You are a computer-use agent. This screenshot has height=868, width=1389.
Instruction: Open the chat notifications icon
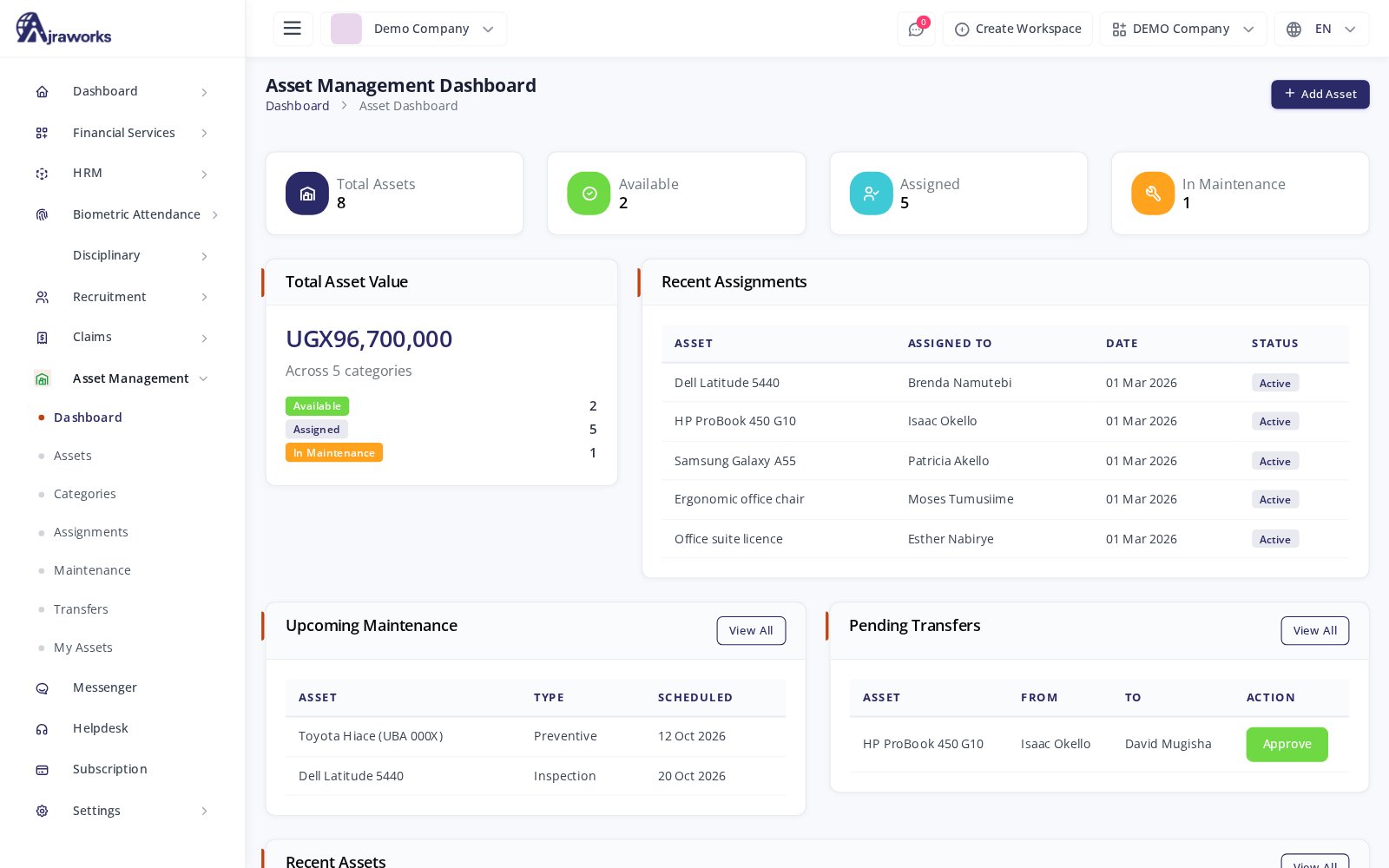click(916, 30)
